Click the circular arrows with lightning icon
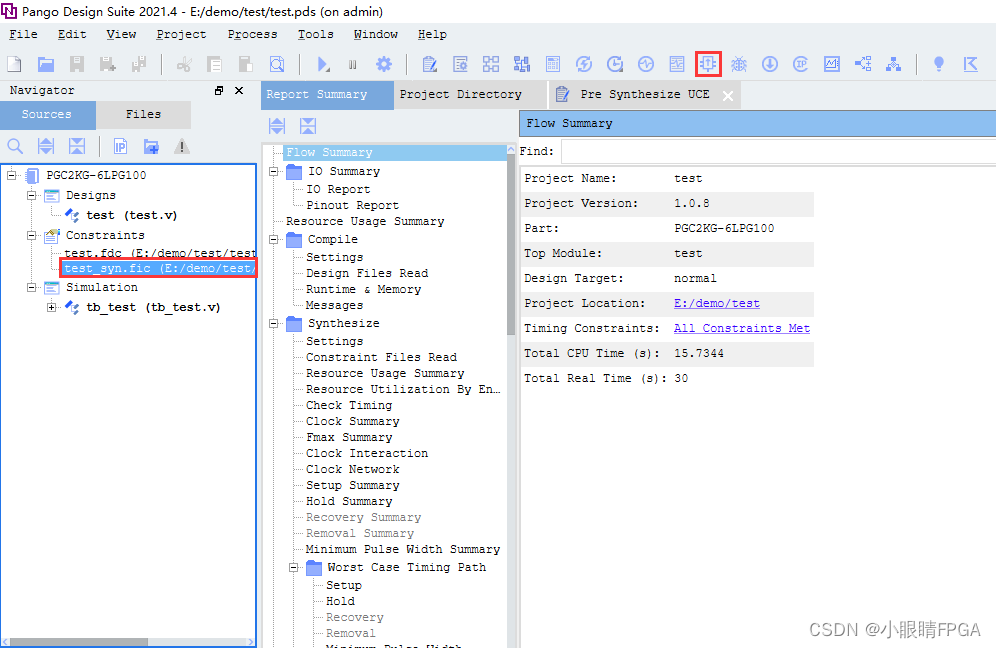Image resolution: width=996 pixels, height=648 pixels. tap(584, 64)
